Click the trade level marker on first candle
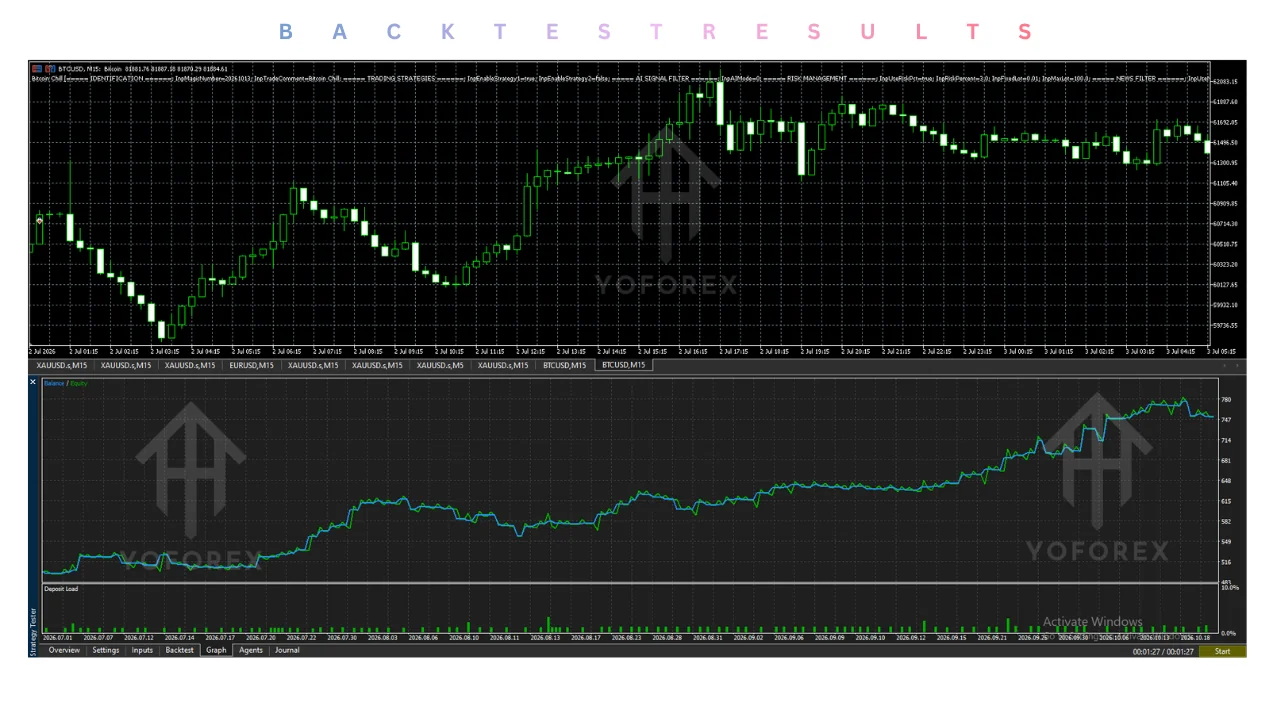The image size is (1280, 720). pyautogui.click(x=40, y=220)
